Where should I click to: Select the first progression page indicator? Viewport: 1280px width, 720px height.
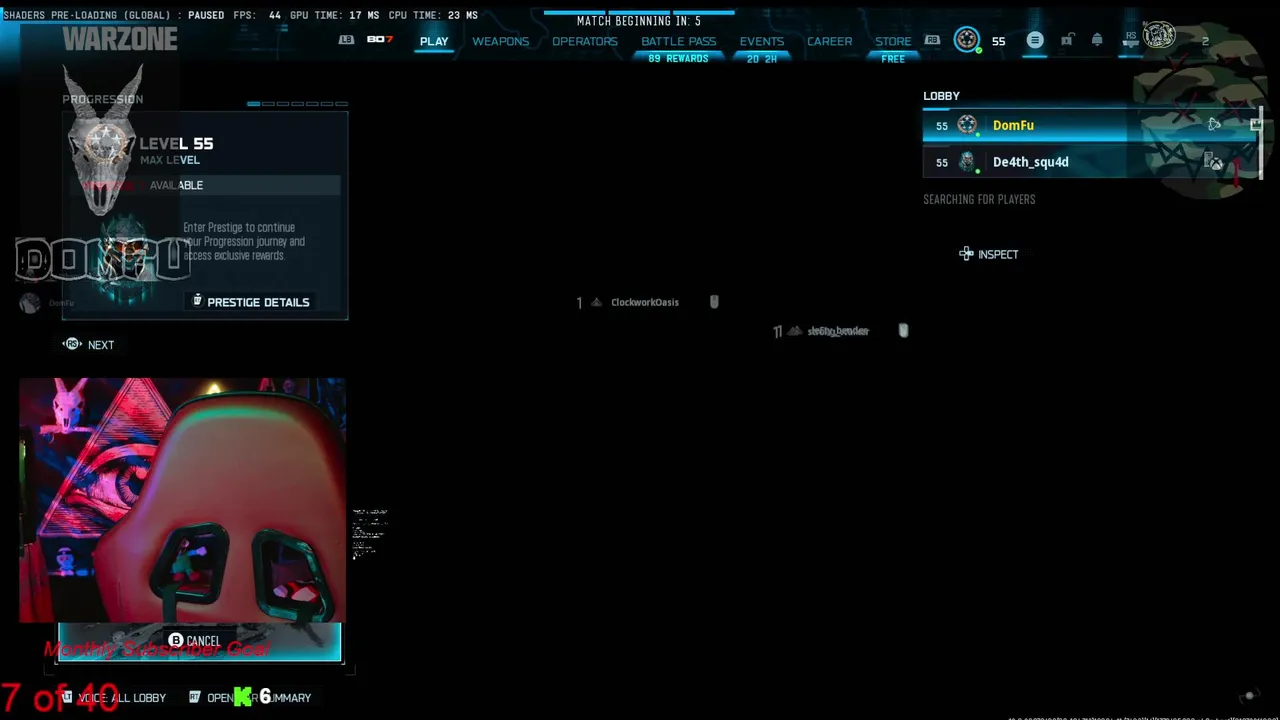254,103
